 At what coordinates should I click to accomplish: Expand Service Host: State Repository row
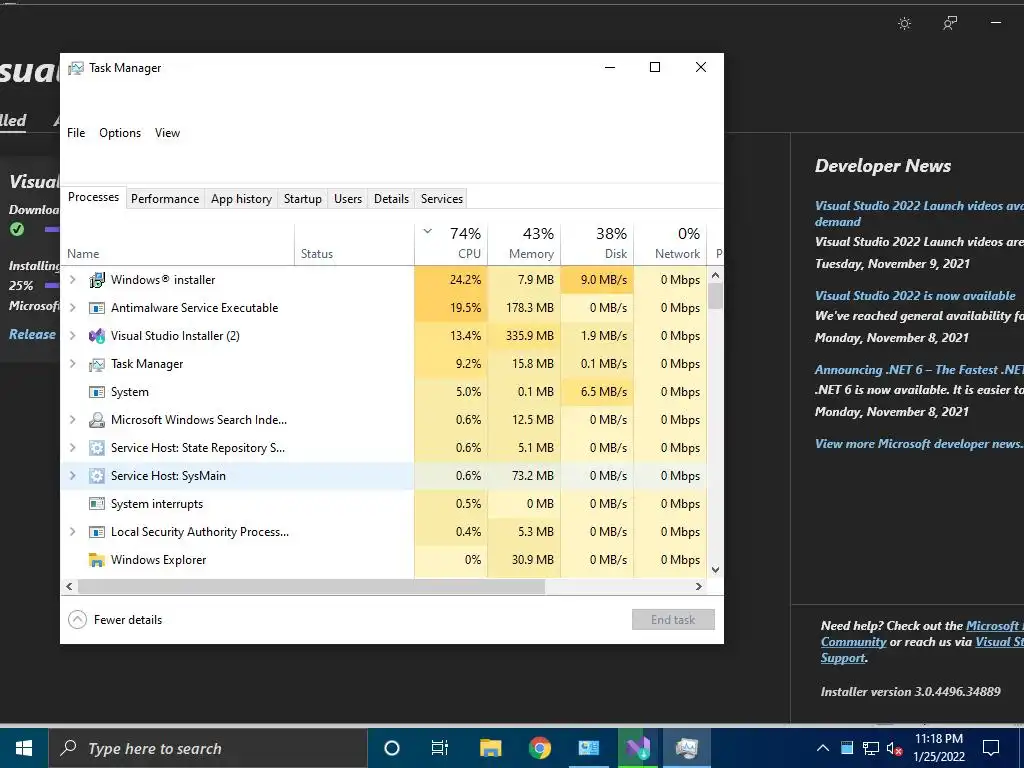72,448
